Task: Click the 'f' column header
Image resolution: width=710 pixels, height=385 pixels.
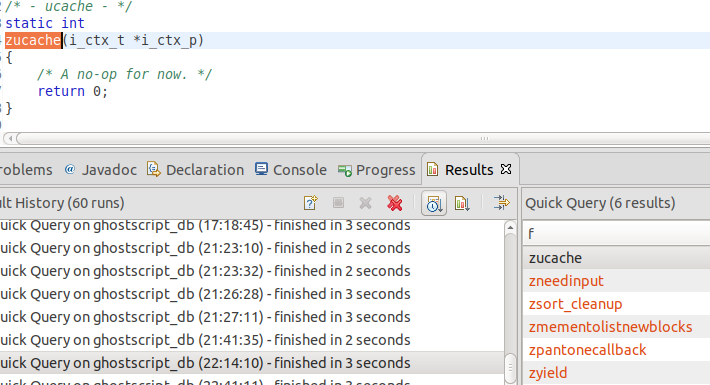Action: [616, 234]
